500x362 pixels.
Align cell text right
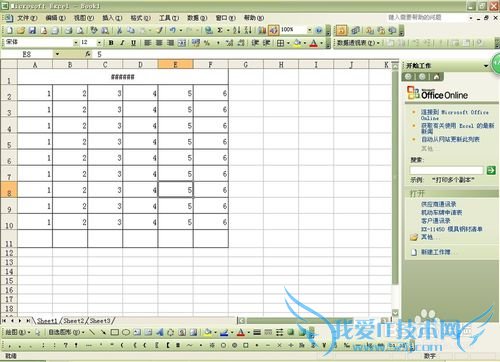pyautogui.click(x=170, y=43)
